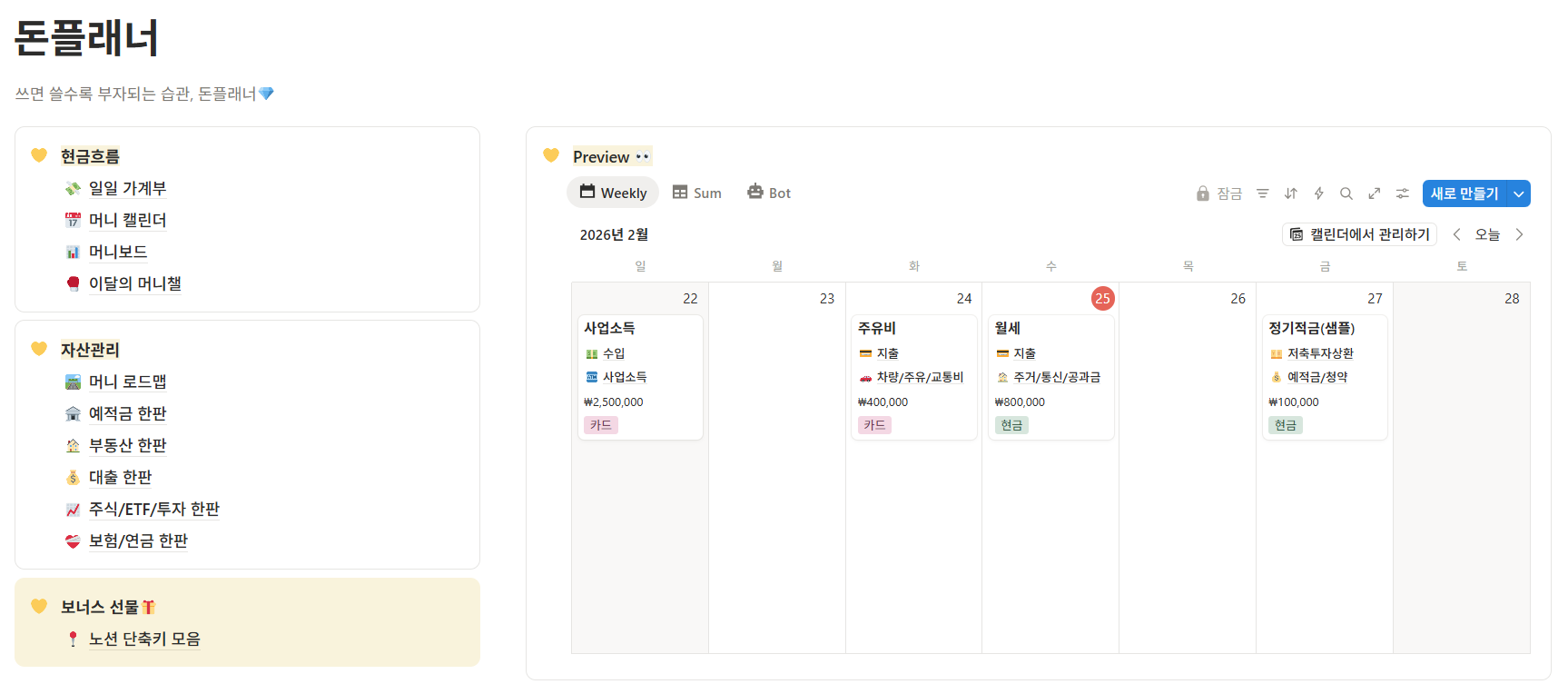Click the 주거/통신/공과금 category text
1568x694 pixels.
[x=1057, y=377]
